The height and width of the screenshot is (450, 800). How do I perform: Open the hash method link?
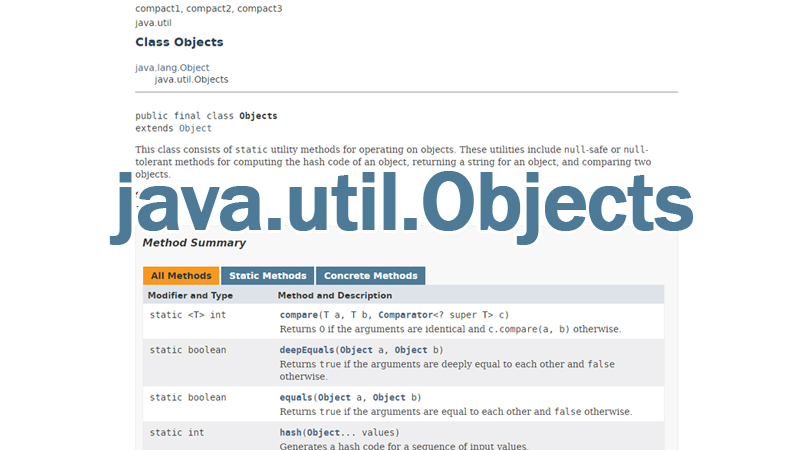point(291,433)
